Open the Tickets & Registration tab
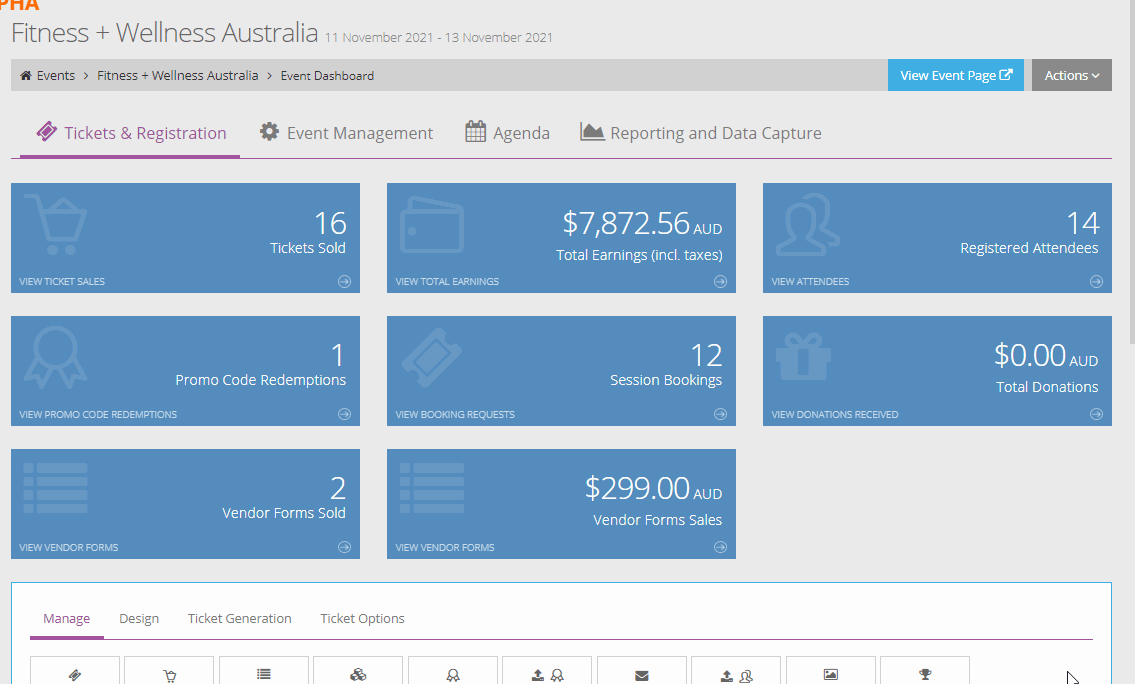Image resolution: width=1135 pixels, height=684 pixels. [x=130, y=133]
